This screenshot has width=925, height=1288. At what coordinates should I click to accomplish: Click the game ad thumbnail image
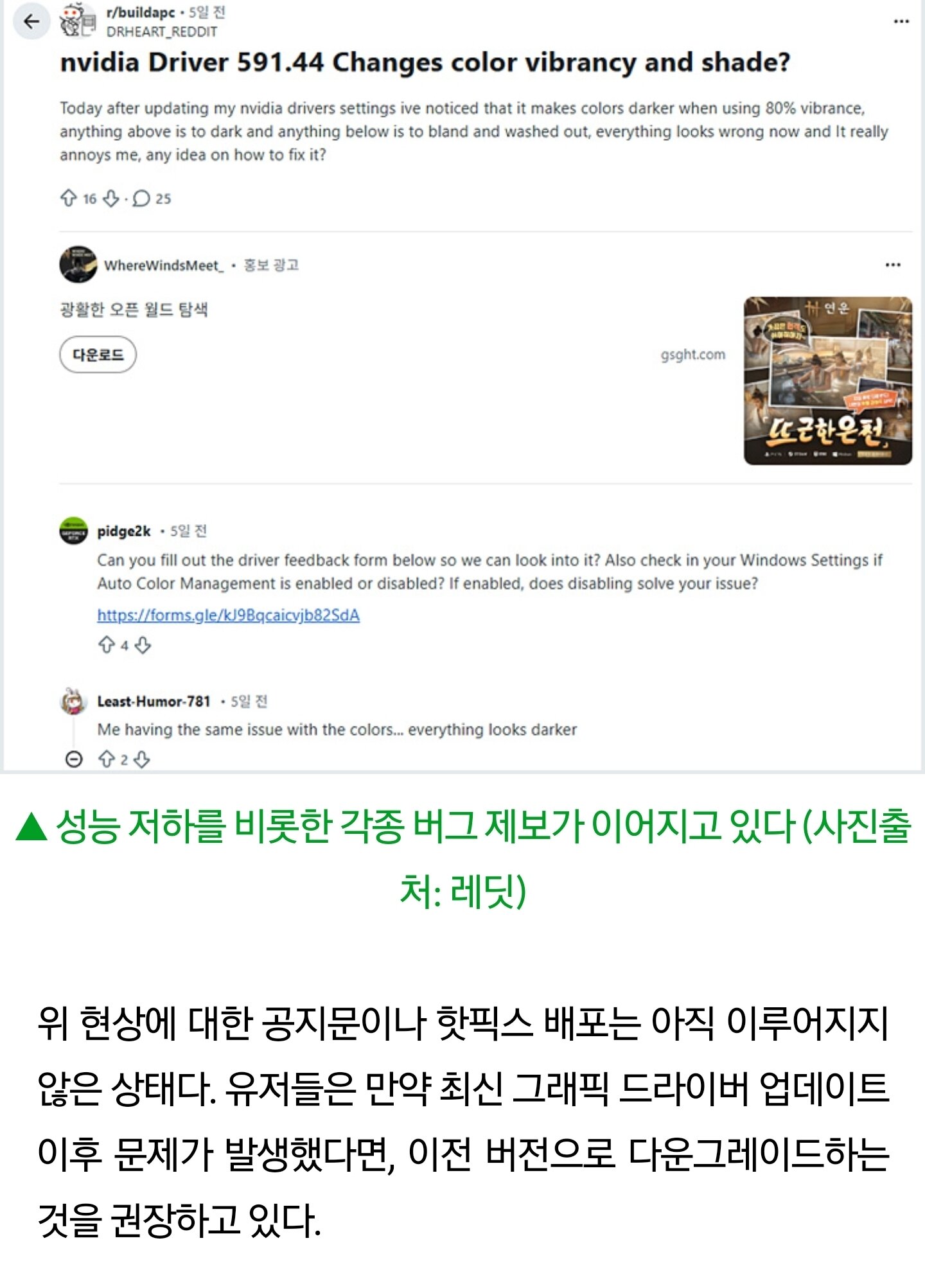(827, 380)
